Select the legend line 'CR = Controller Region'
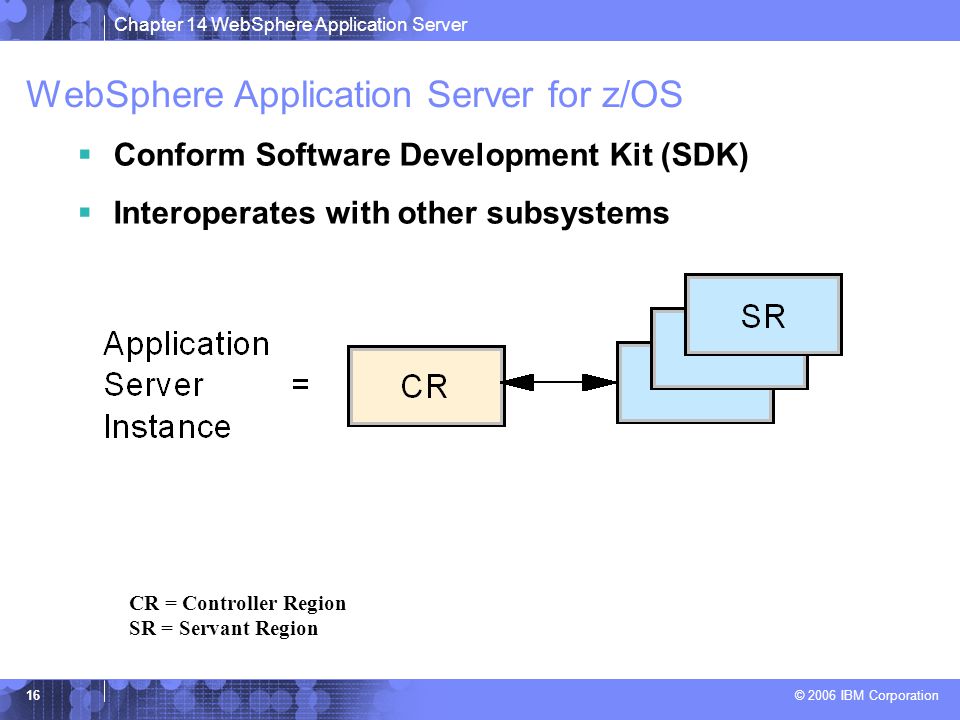This screenshot has height=720, width=960. [238, 603]
